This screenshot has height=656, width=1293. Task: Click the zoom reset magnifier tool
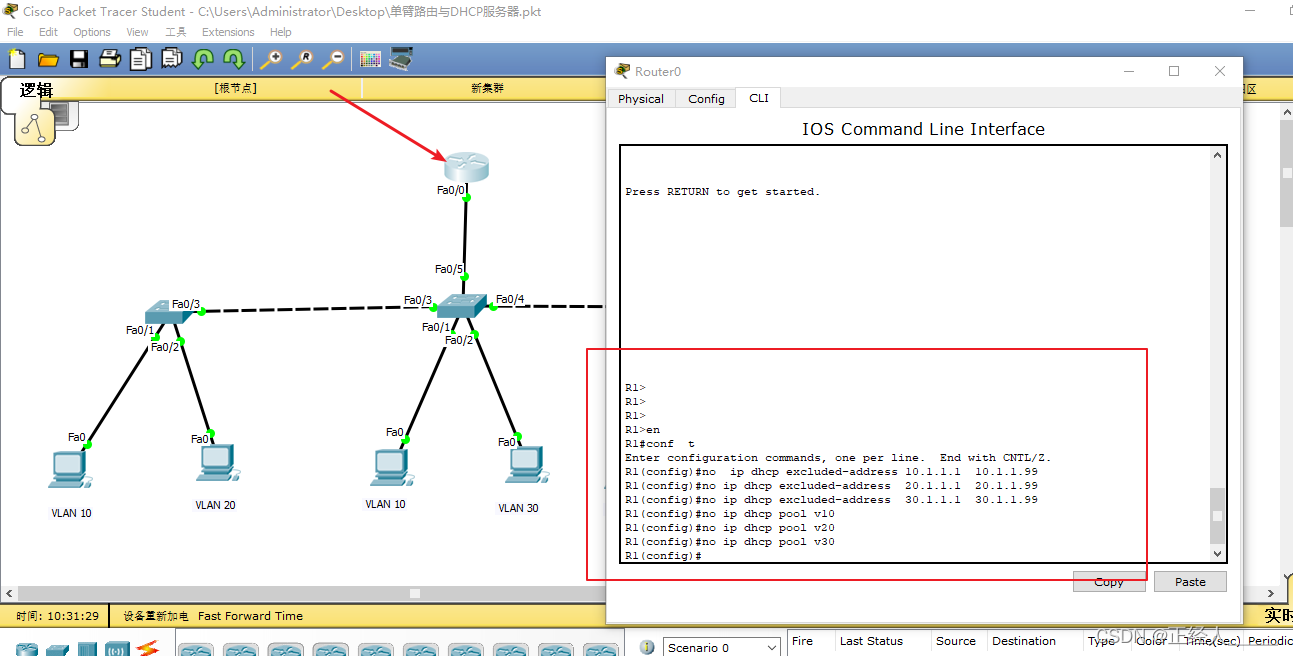pos(302,58)
